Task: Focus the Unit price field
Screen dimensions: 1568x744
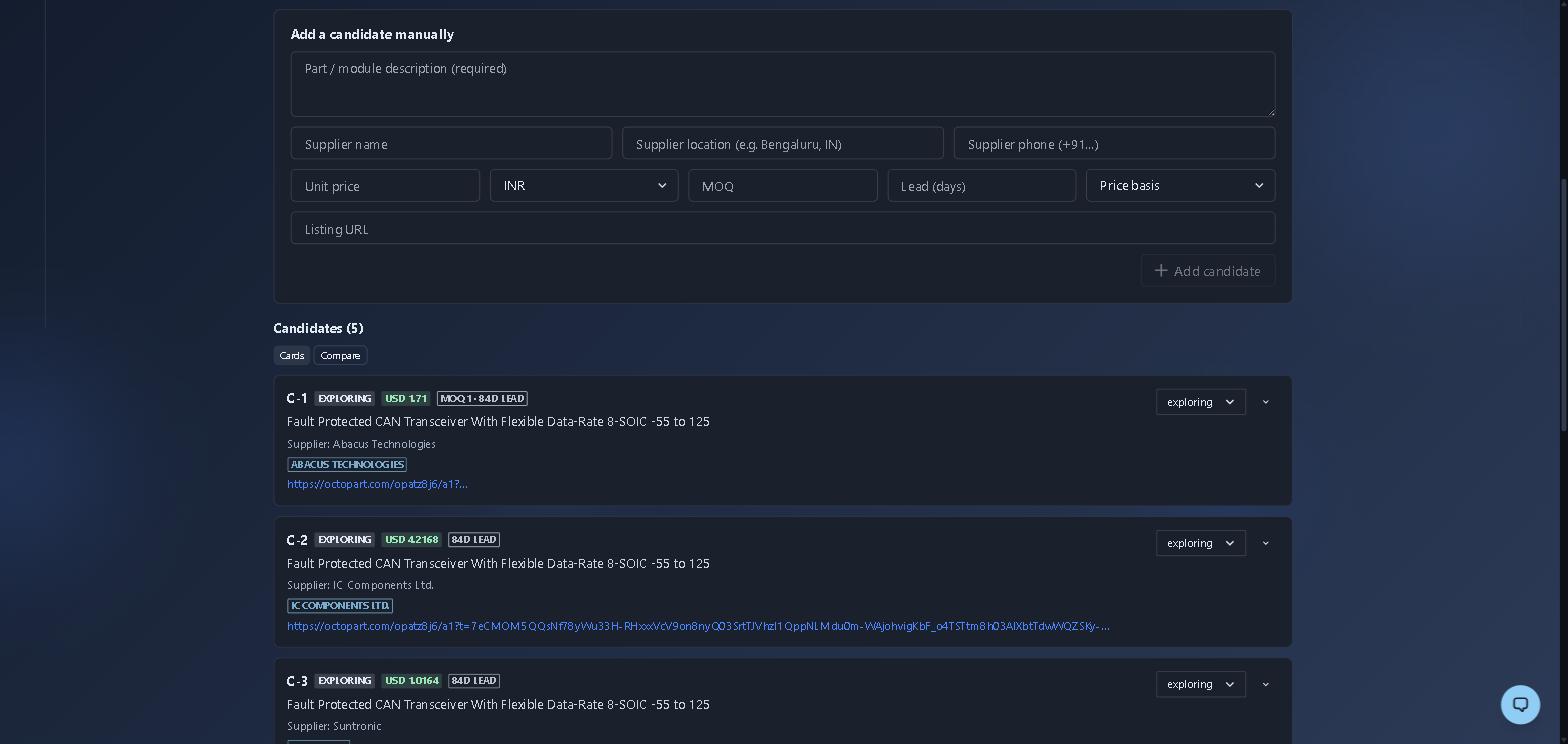Action: (x=385, y=186)
